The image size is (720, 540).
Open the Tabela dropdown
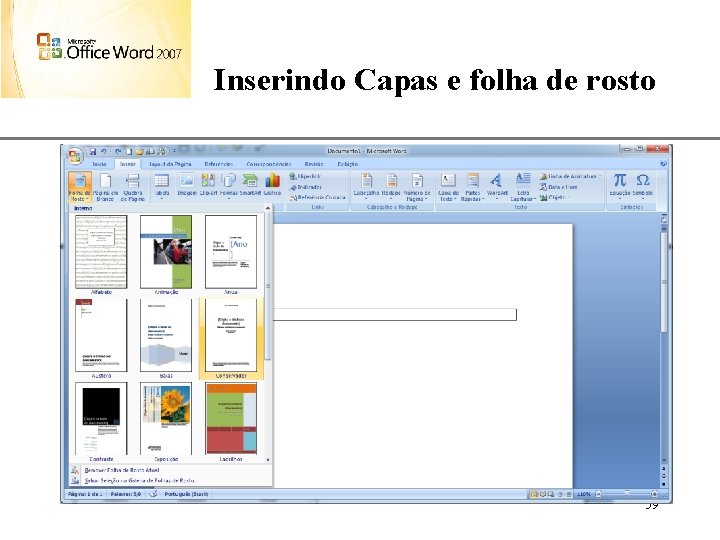[162, 186]
